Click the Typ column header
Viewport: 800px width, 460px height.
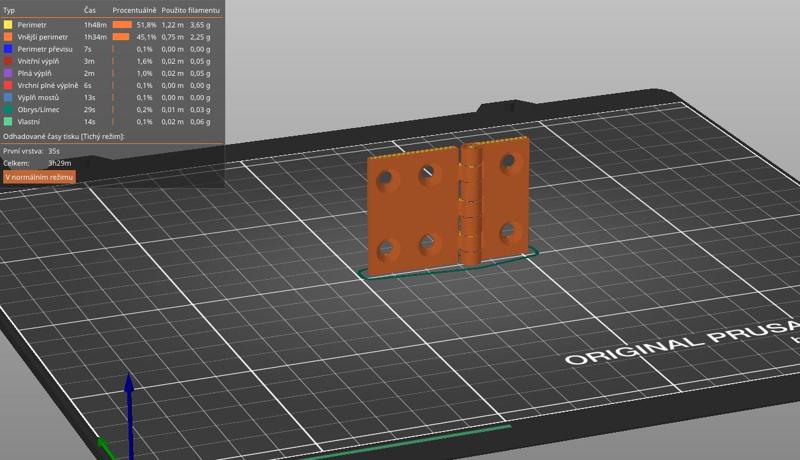pyautogui.click(x=9, y=10)
